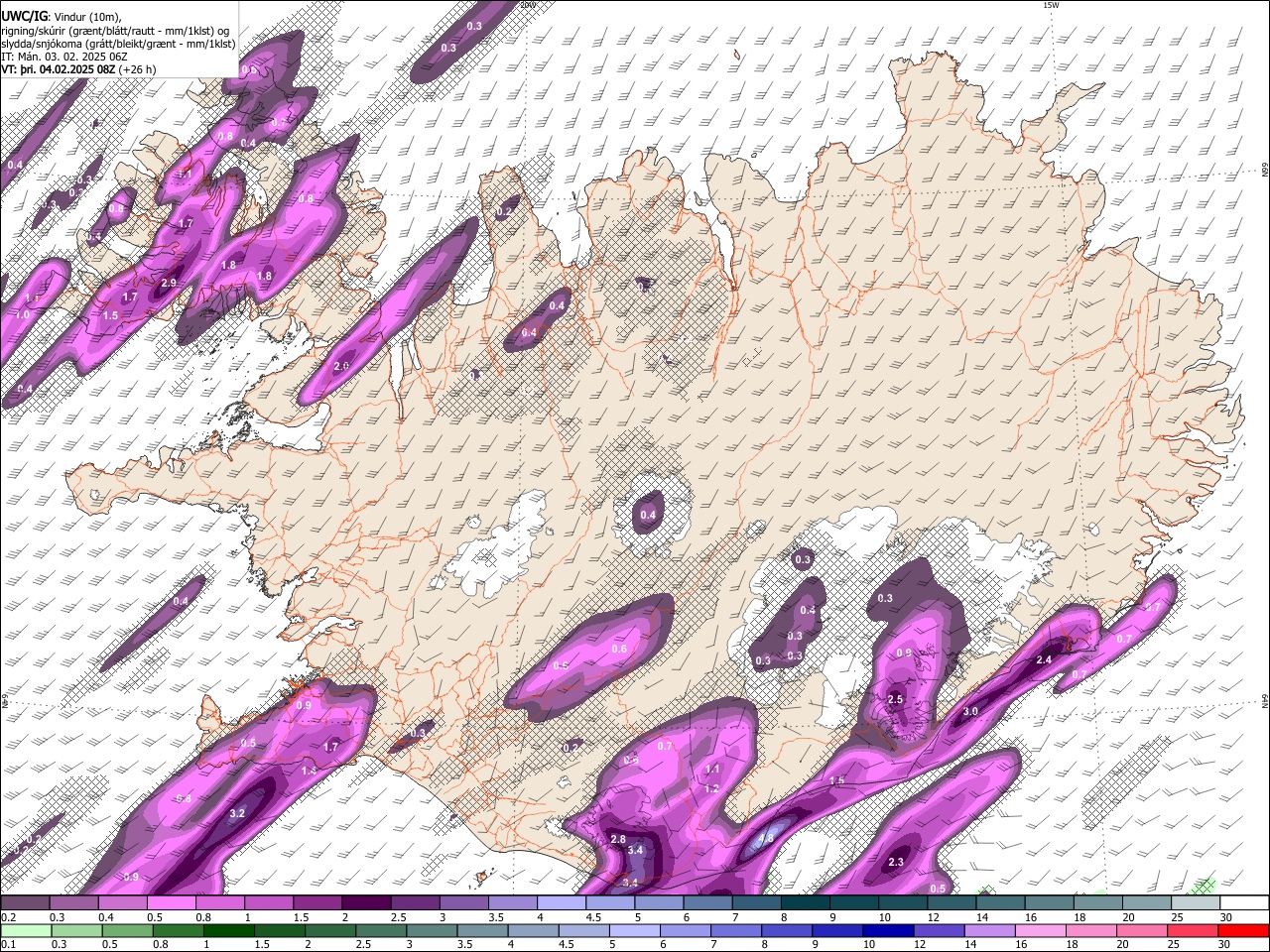This screenshot has height=952, width=1270.
Task: Click the 2.8 precipitation value on the map
Action: point(617,839)
